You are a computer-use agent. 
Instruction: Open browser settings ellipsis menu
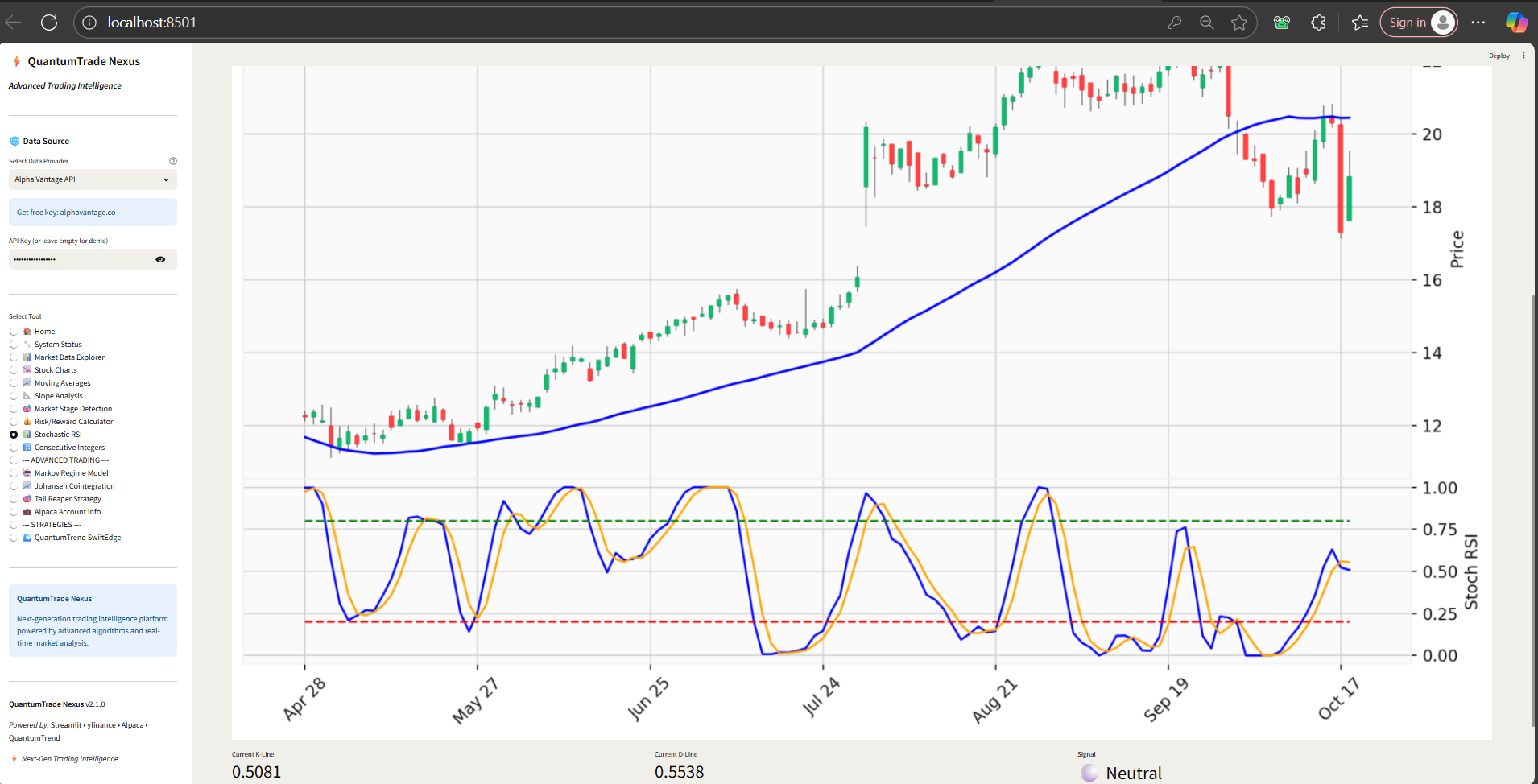(1478, 23)
